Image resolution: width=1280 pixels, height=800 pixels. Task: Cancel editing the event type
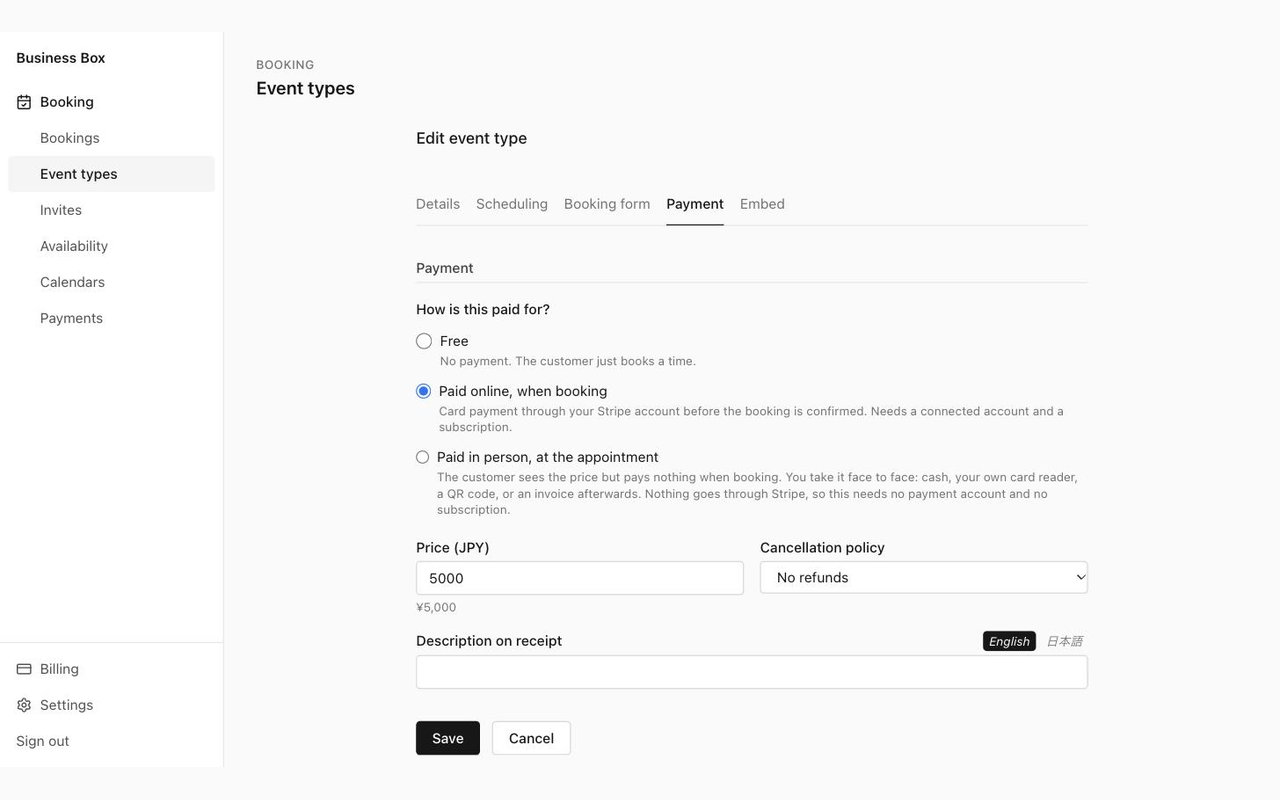click(531, 738)
